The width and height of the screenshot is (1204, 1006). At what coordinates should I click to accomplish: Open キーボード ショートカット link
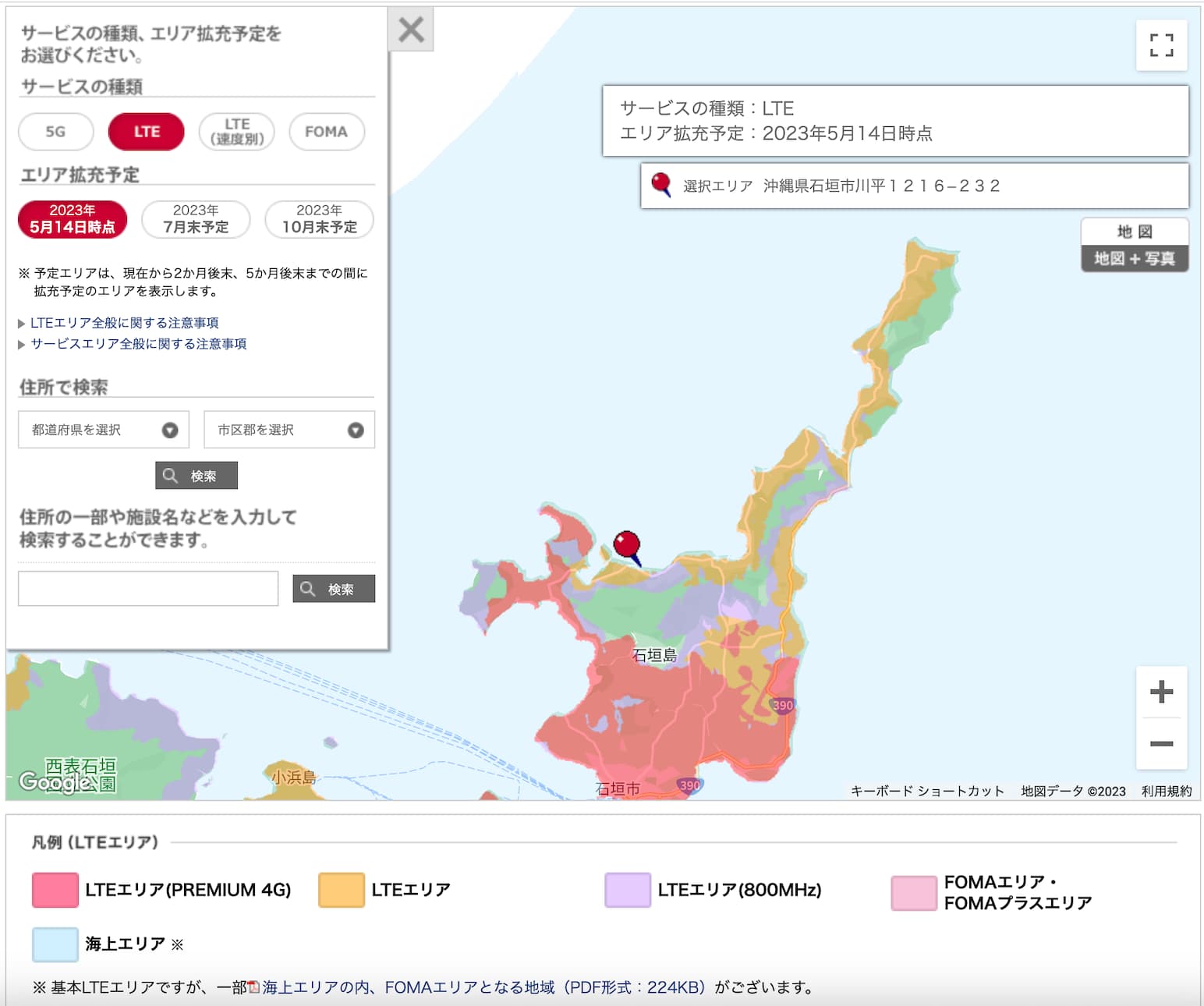pyautogui.click(x=927, y=791)
